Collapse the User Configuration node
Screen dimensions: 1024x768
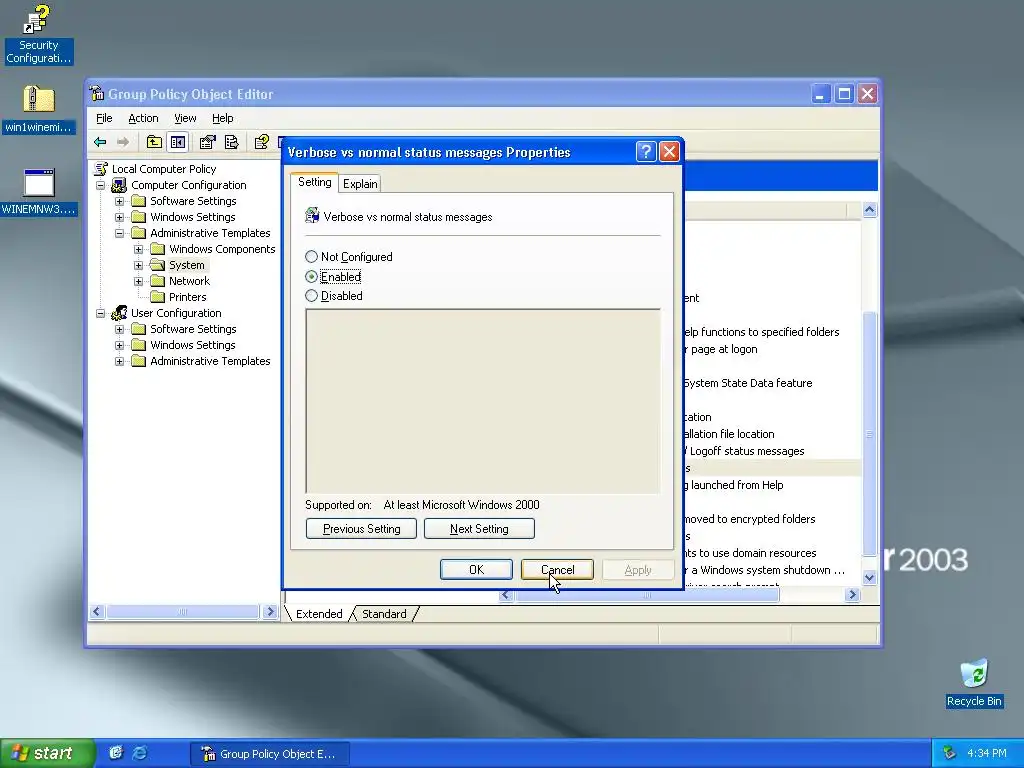(x=101, y=313)
